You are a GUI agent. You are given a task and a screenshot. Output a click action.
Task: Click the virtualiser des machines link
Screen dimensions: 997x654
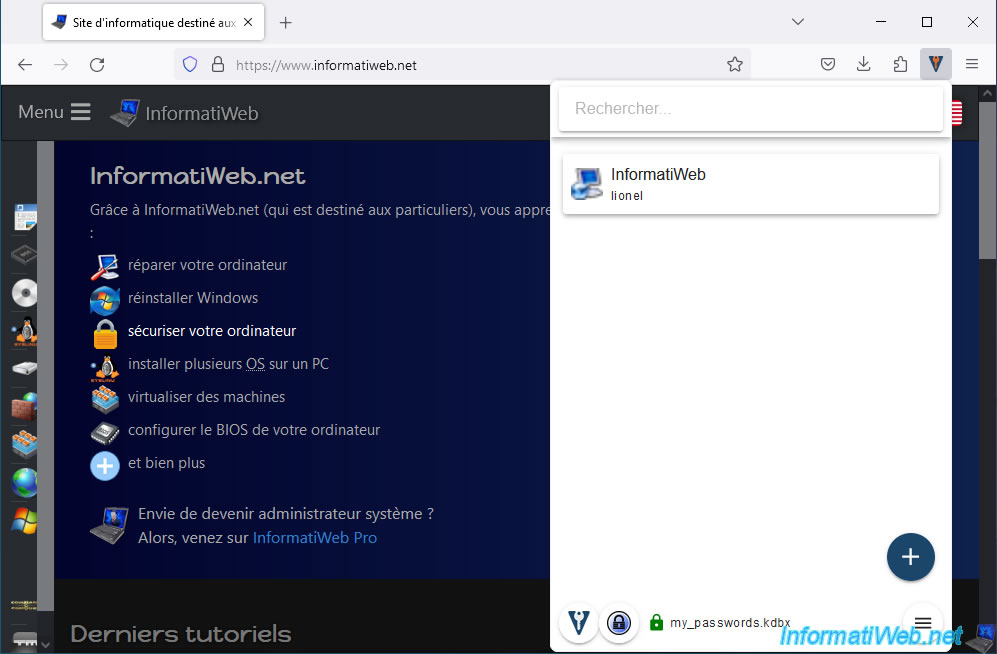[206, 397]
